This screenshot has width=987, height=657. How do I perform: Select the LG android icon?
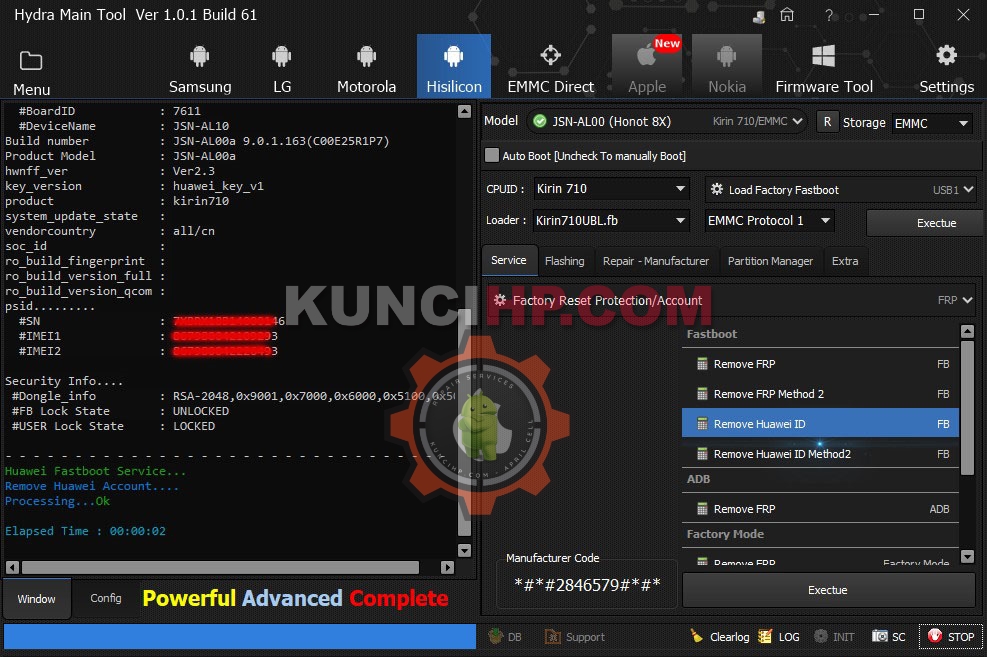click(281, 57)
